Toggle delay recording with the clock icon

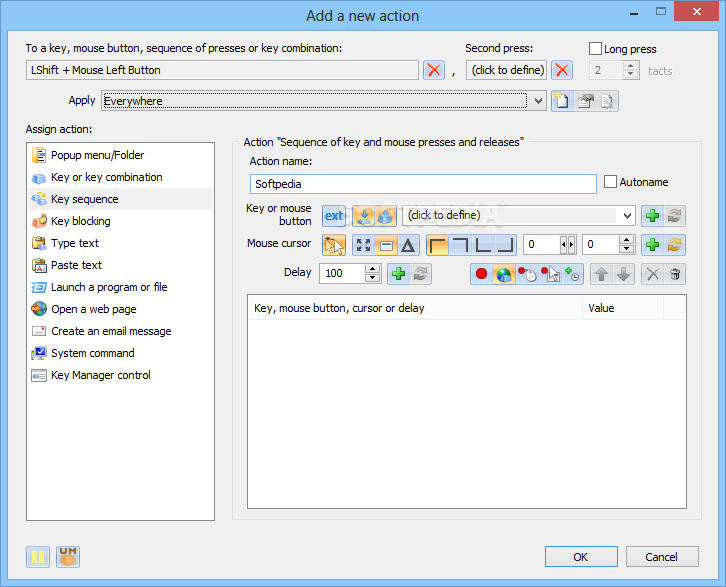point(572,274)
